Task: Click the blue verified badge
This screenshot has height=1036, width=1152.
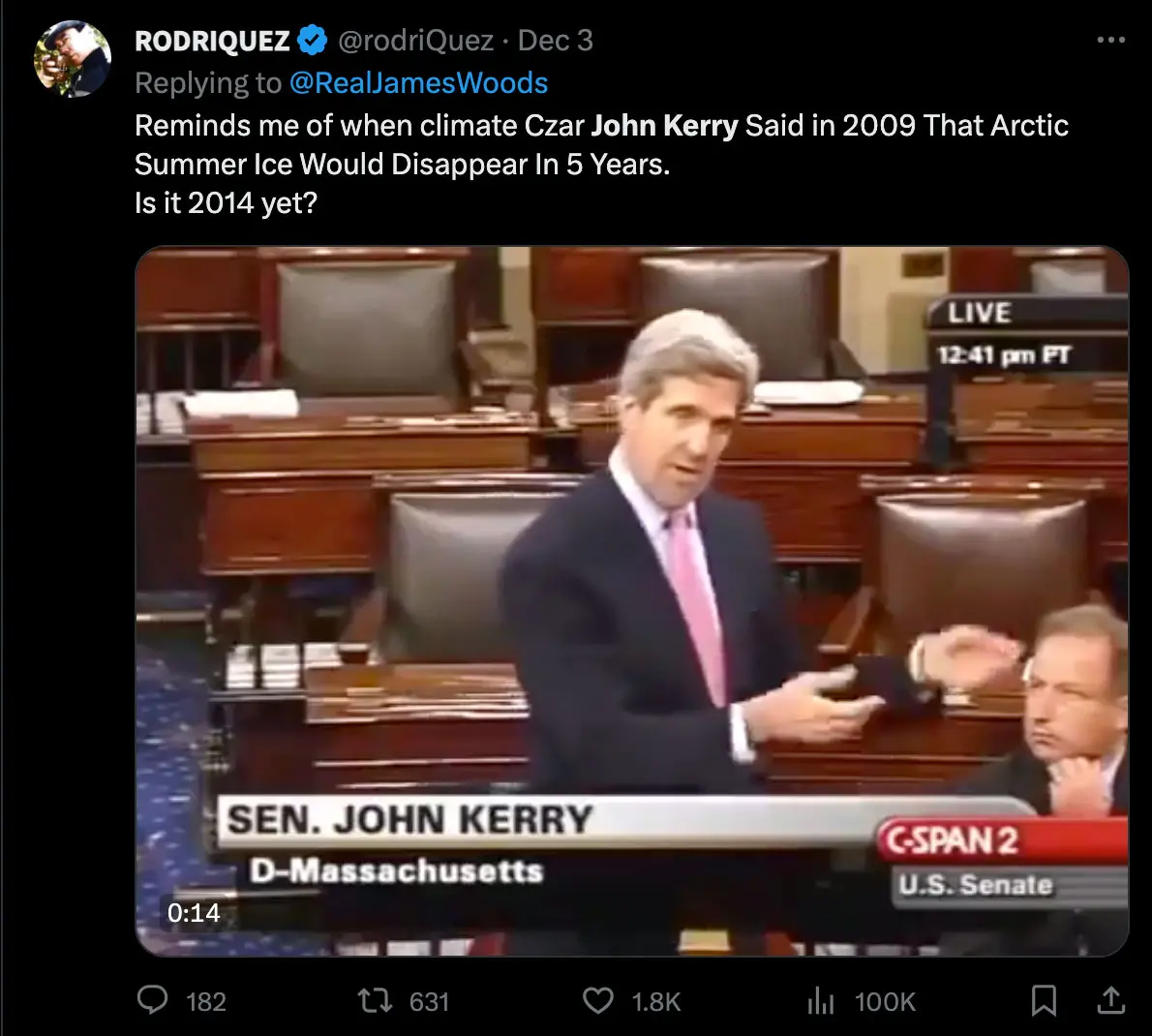Action: tap(313, 41)
